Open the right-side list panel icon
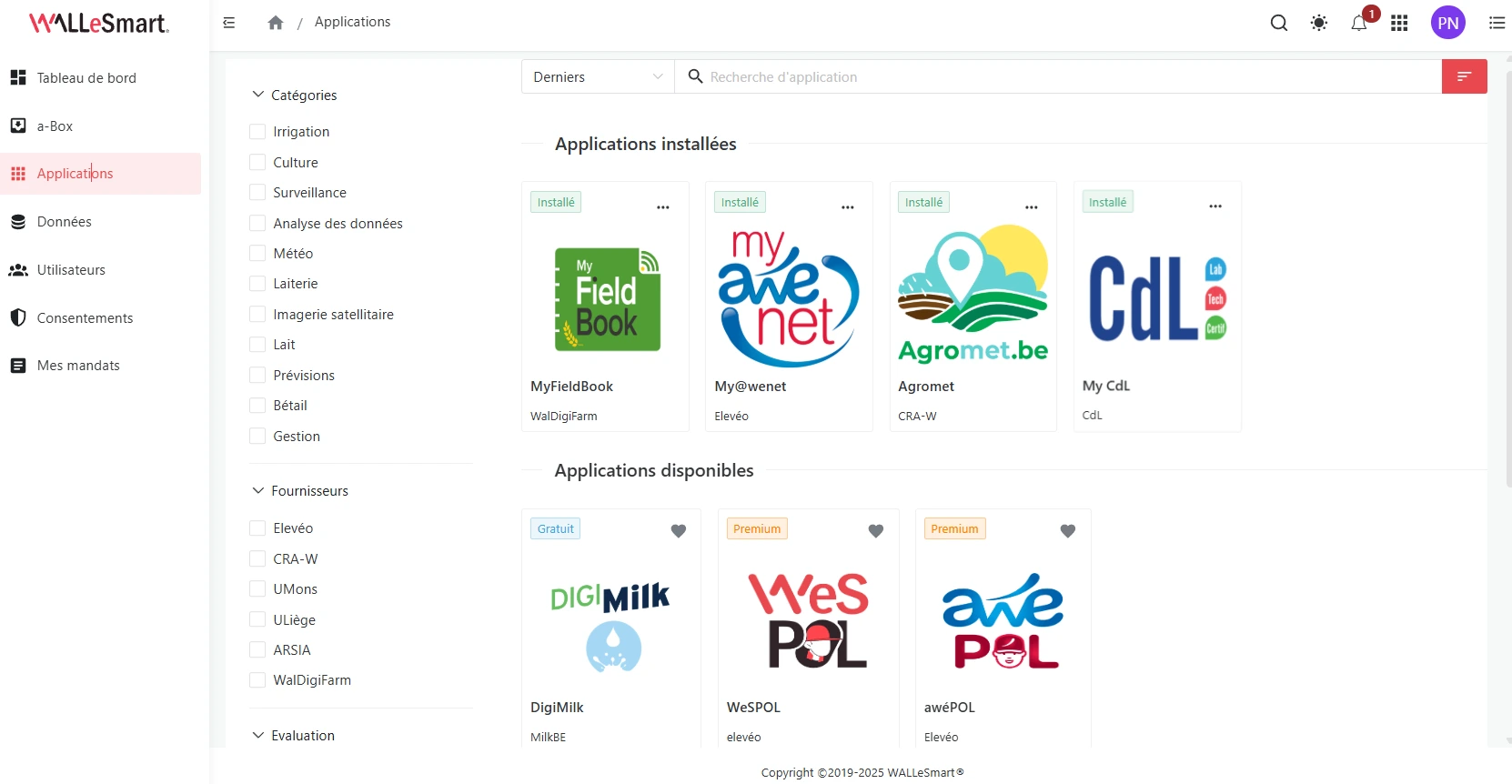1512x784 pixels. [x=1497, y=23]
